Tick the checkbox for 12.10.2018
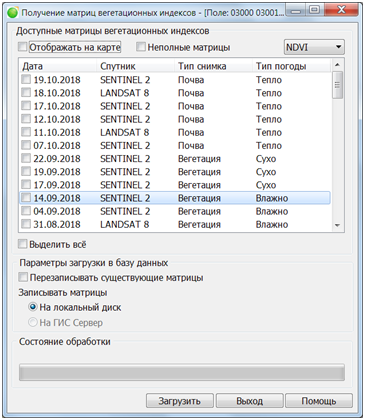 (x=26, y=119)
